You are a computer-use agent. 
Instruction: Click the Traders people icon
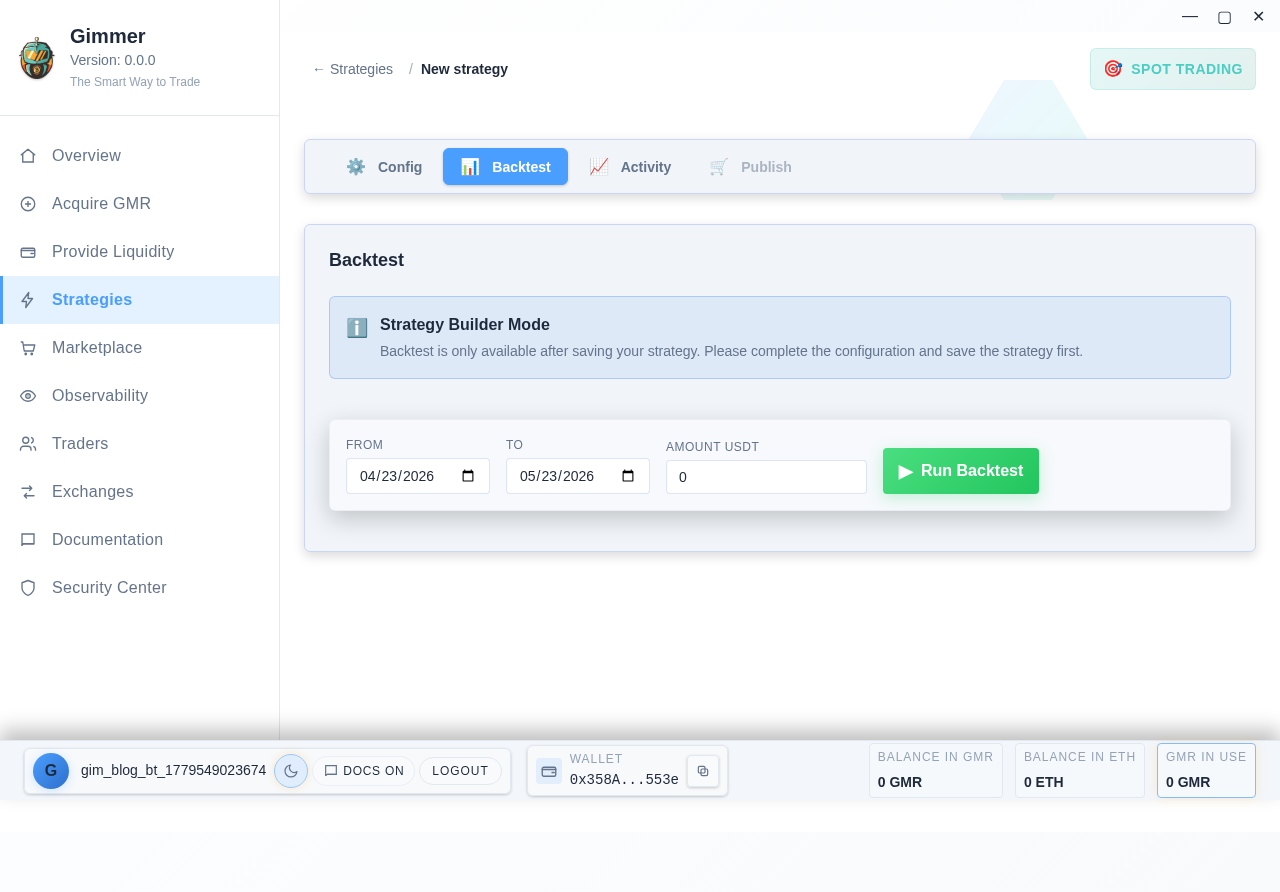tap(28, 444)
